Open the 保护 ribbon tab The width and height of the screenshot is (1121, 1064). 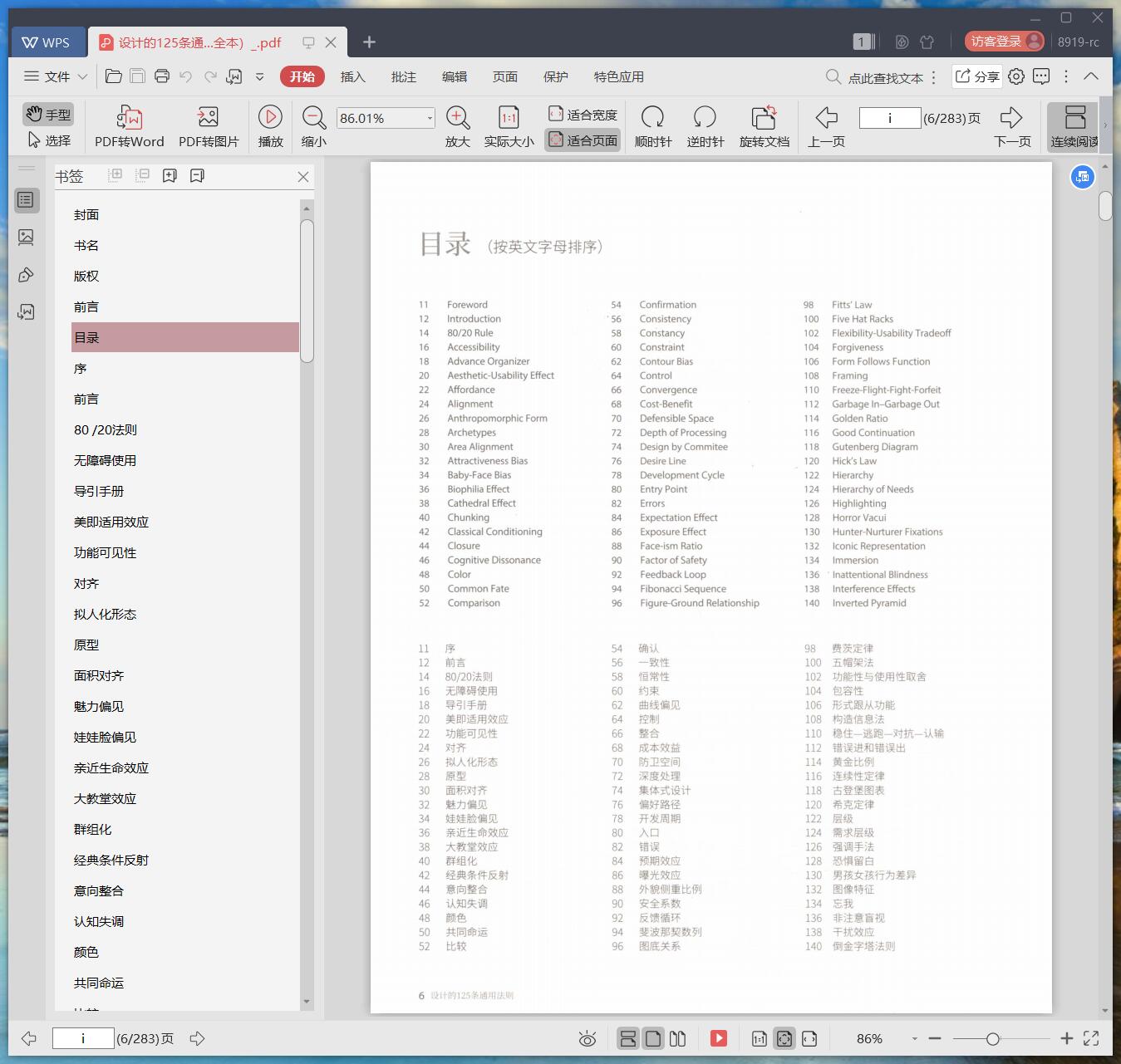click(555, 76)
